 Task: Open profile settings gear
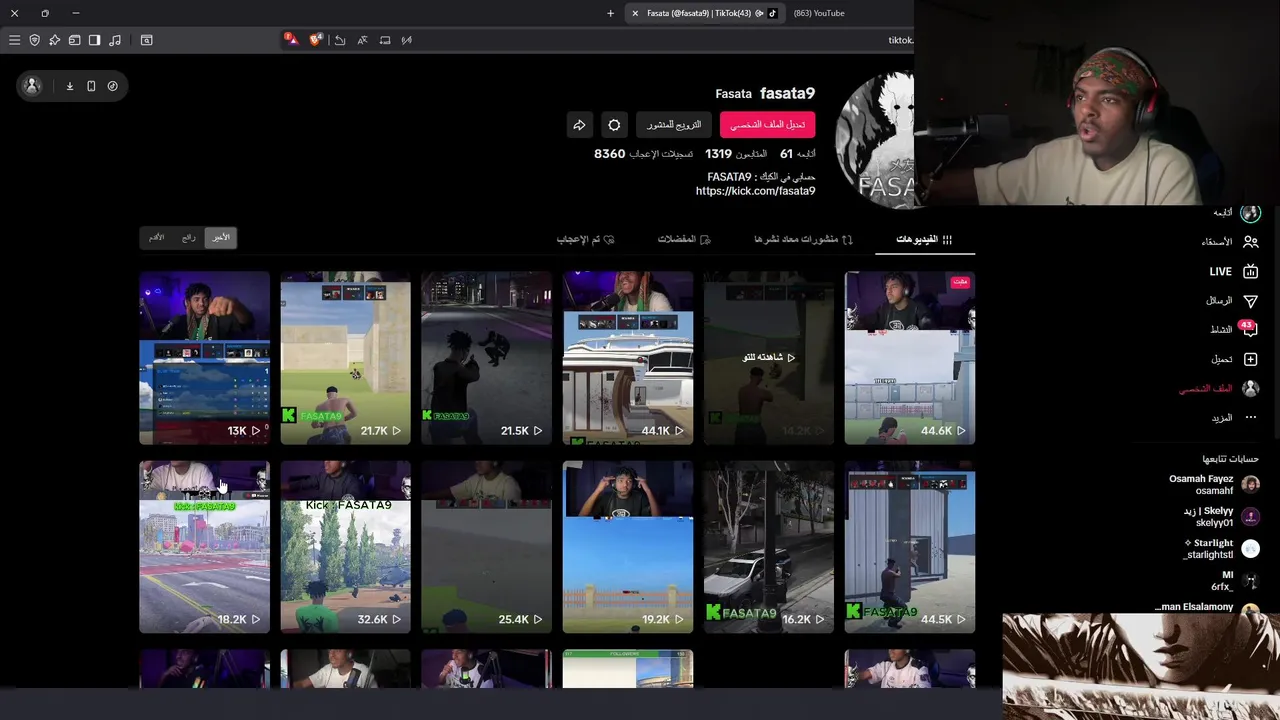pyautogui.click(x=614, y=125)
